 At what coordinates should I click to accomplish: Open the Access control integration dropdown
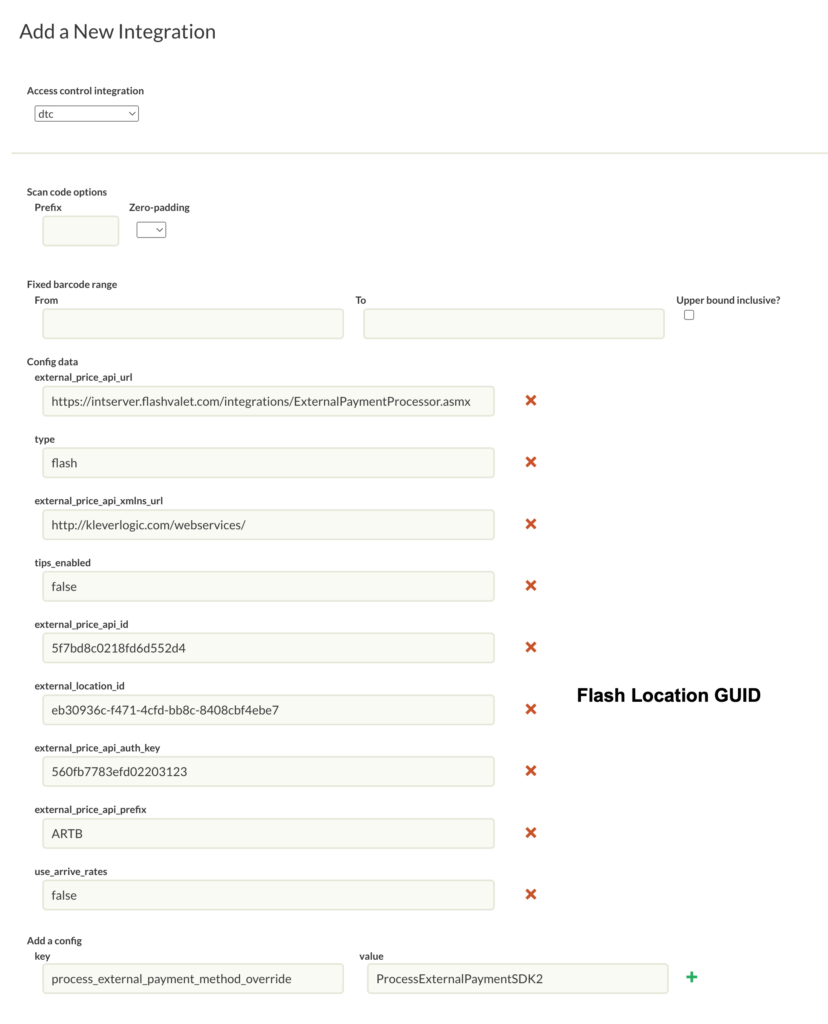point(86,114)
